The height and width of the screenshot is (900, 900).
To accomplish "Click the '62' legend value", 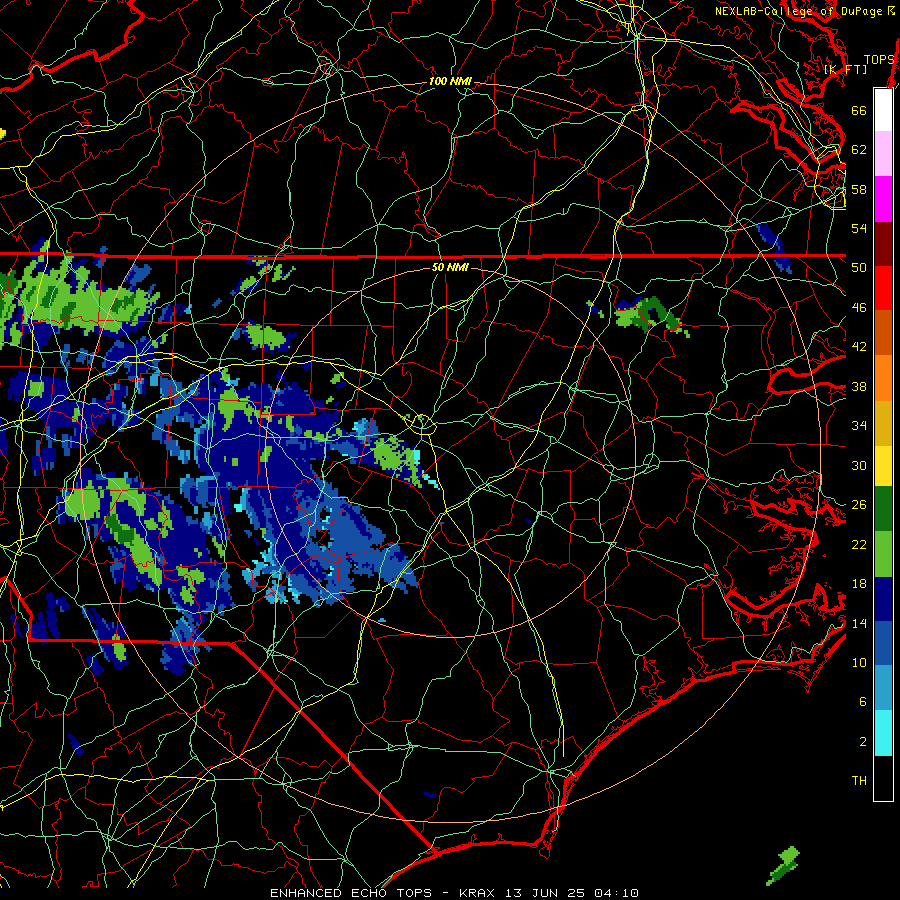I will pyautogui.click(x=859, y=150).
